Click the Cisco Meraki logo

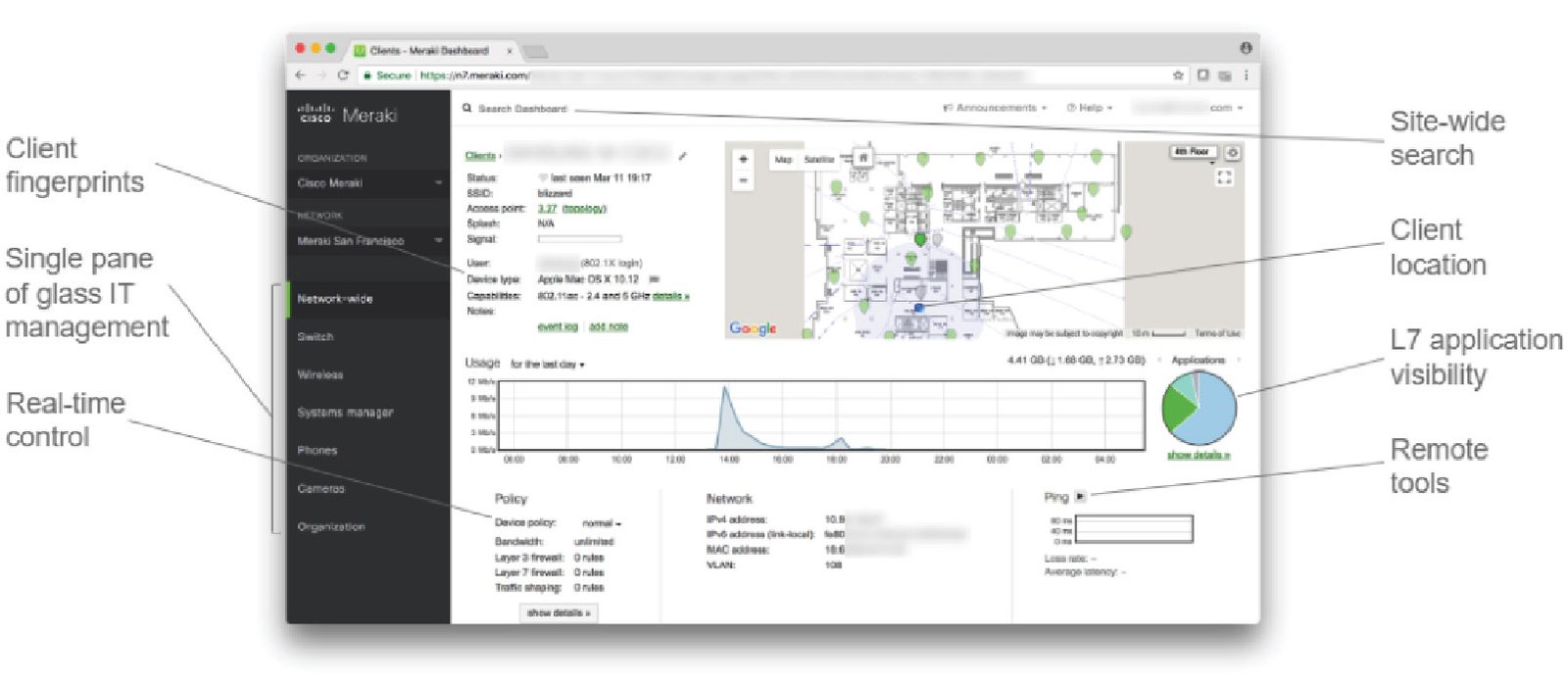pos(347,115)
